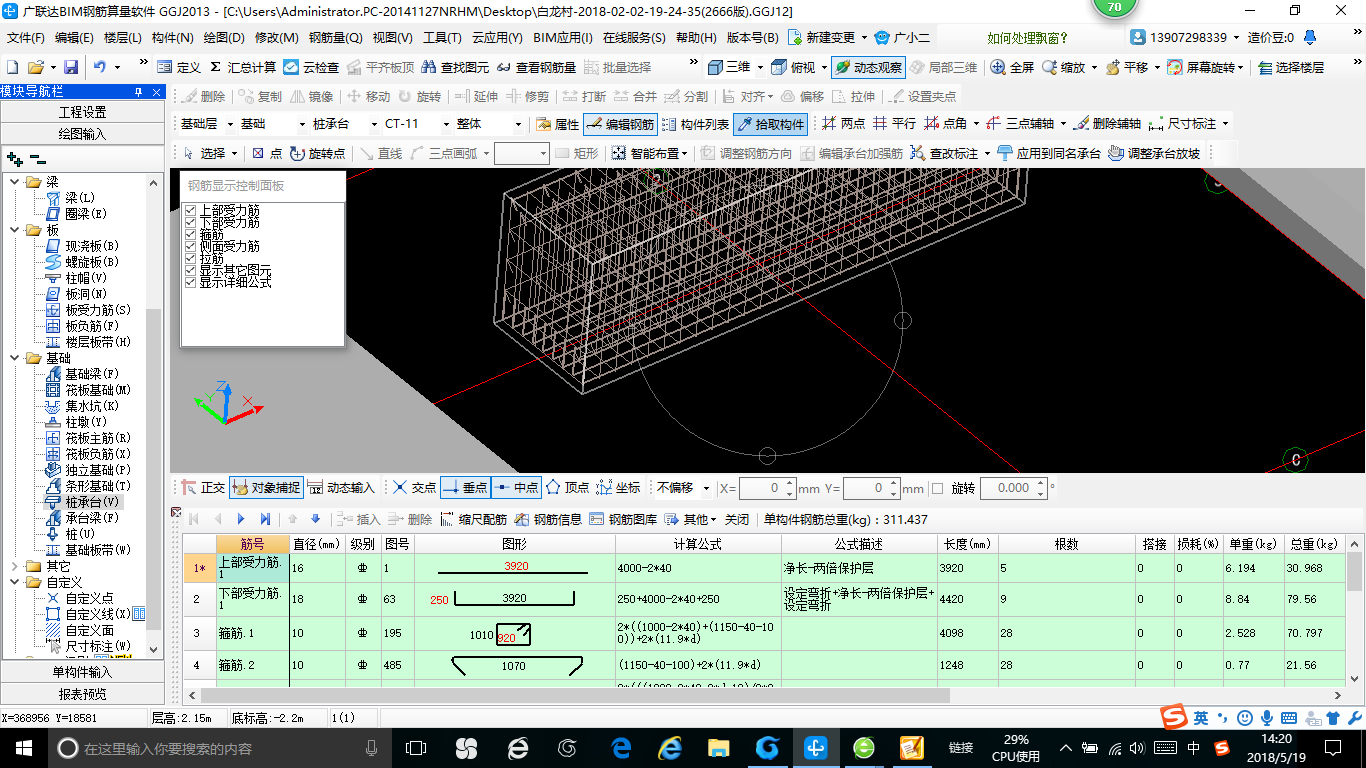Click 缩尺配筋 scaled rebar tool
The width and height of the screenshot is (1366, 768).
pyautogui.click(x=473, y=519)
